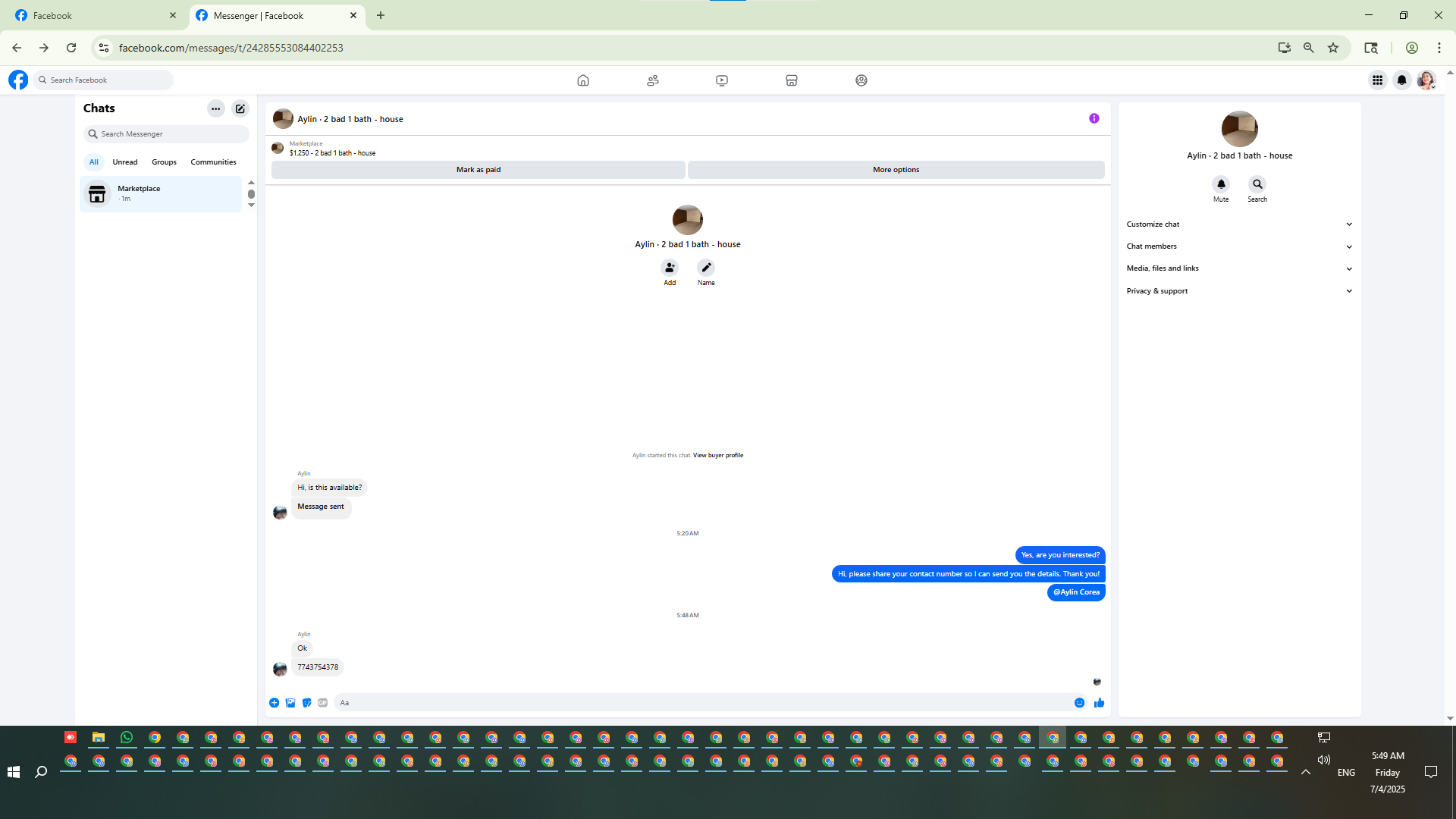Open Facebook notifications bell
The image size is (1456, 819).
(x=1401, y=80)
